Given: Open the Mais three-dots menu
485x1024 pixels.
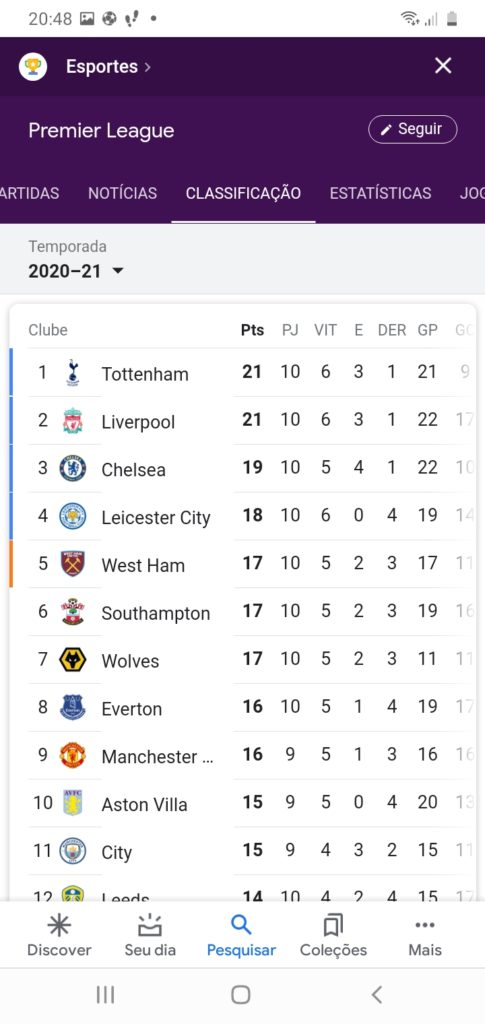Looking at the screenshot, I should click(425, 925).
